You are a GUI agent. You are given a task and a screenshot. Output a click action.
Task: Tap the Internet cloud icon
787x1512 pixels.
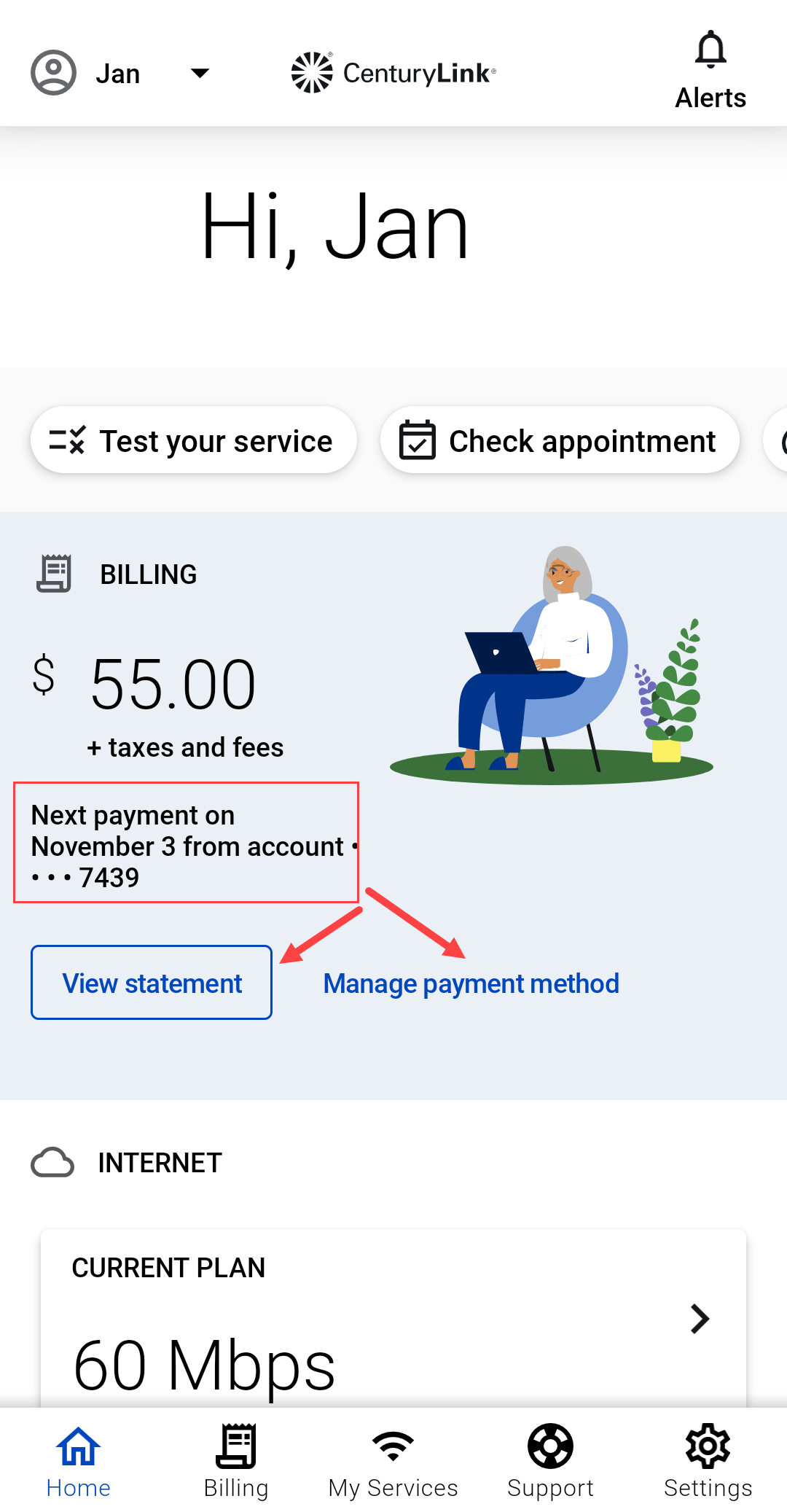click(52, 1163)
